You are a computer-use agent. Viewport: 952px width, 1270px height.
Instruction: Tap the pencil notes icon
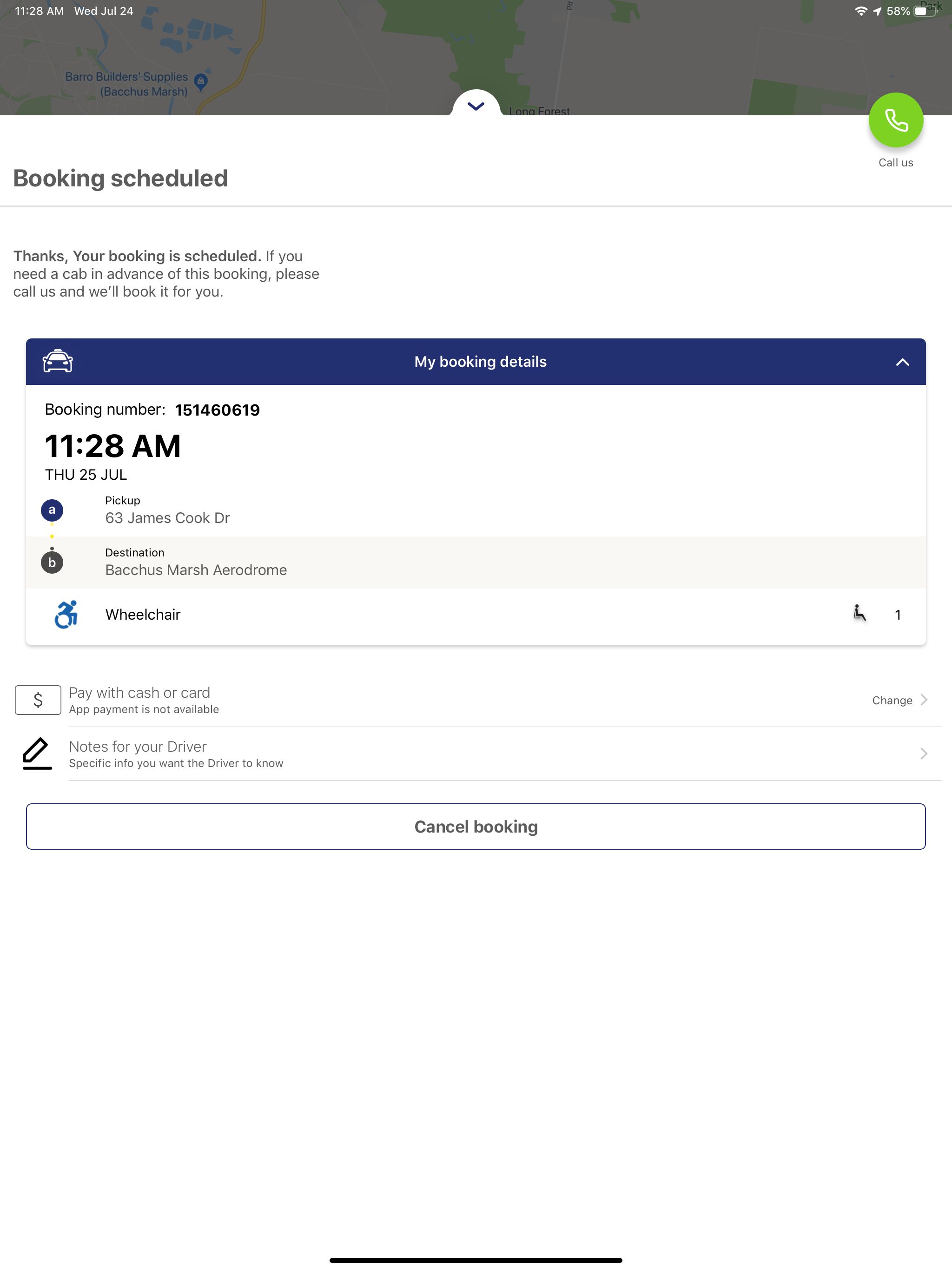[37, 753]
